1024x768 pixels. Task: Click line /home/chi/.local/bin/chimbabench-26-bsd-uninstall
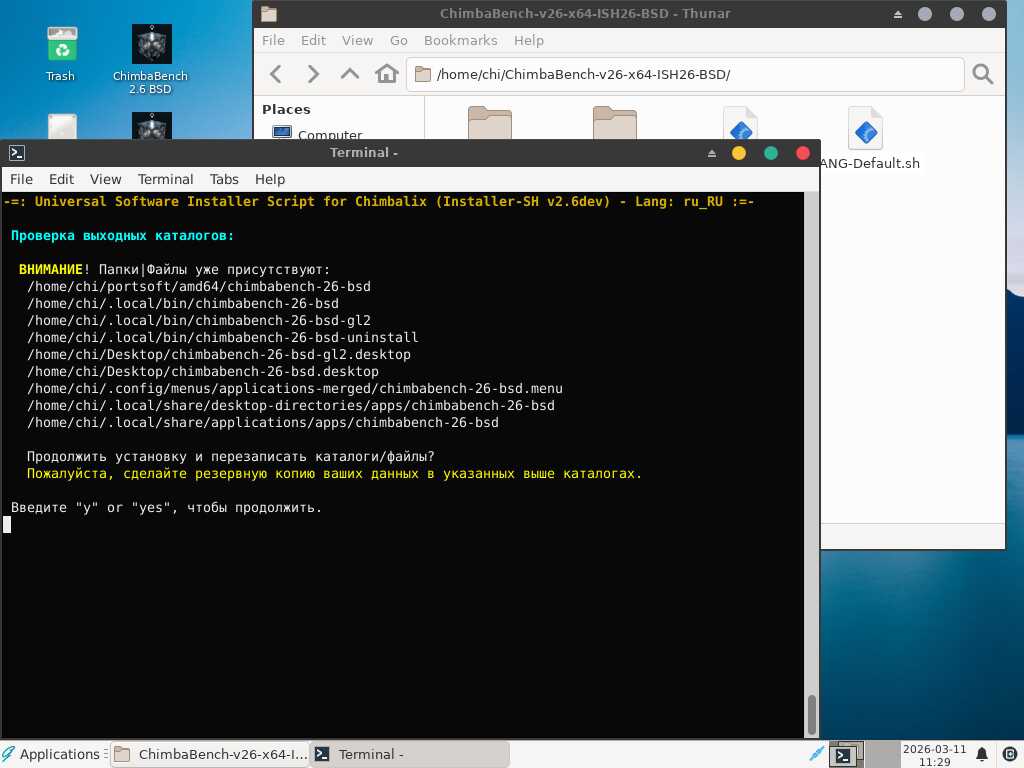(x=223, y=338)
